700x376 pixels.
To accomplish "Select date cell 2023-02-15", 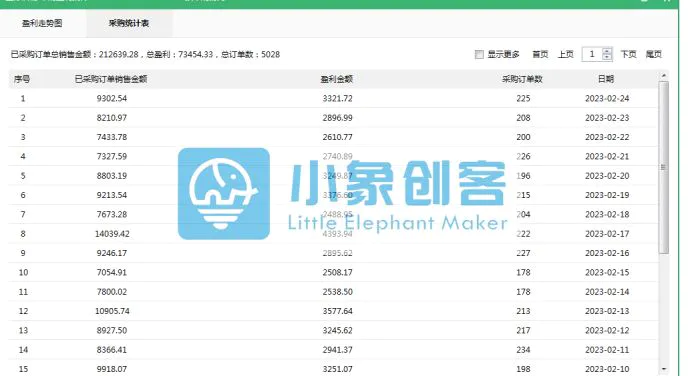I will (607, 272).
